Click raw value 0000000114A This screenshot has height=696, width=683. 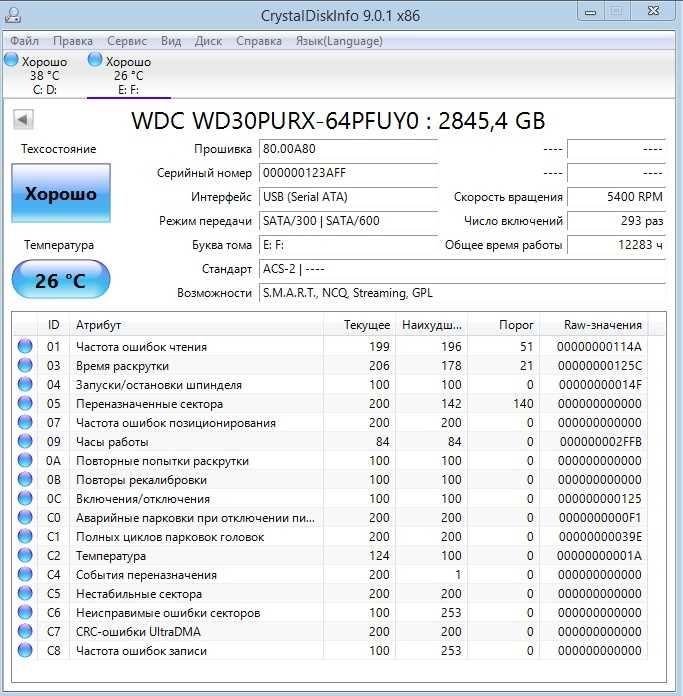point(599,347)
